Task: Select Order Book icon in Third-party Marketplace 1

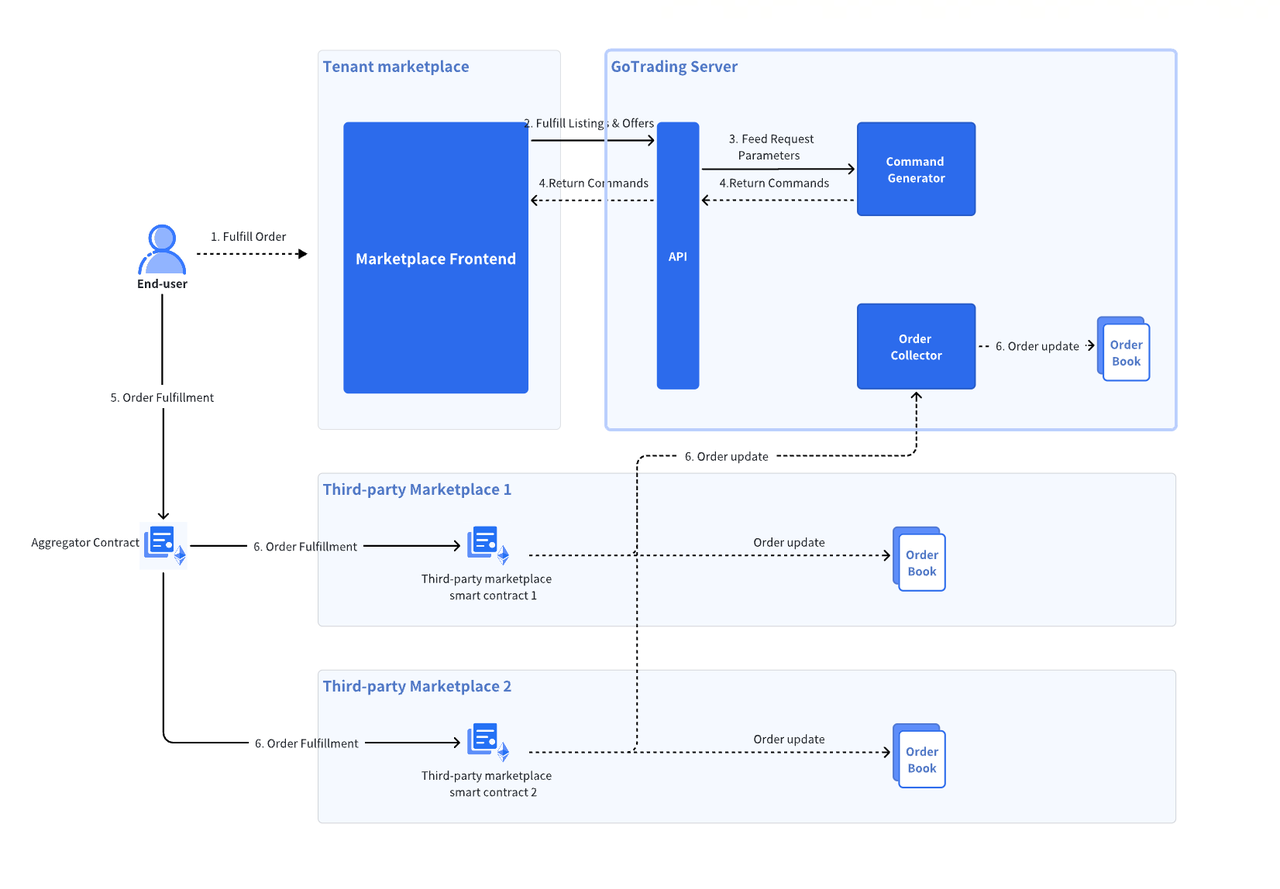Action: [919, 559]
